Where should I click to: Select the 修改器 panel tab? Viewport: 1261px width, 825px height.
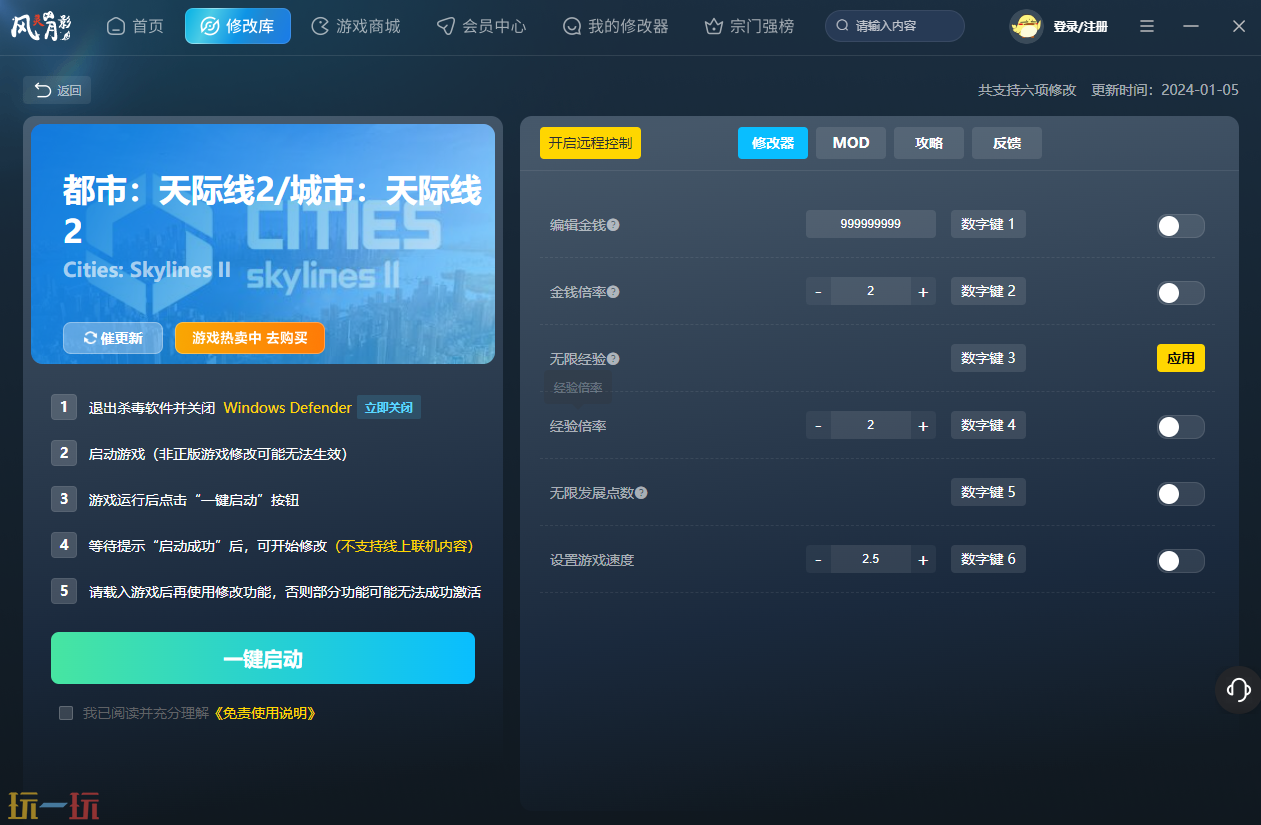773,143
